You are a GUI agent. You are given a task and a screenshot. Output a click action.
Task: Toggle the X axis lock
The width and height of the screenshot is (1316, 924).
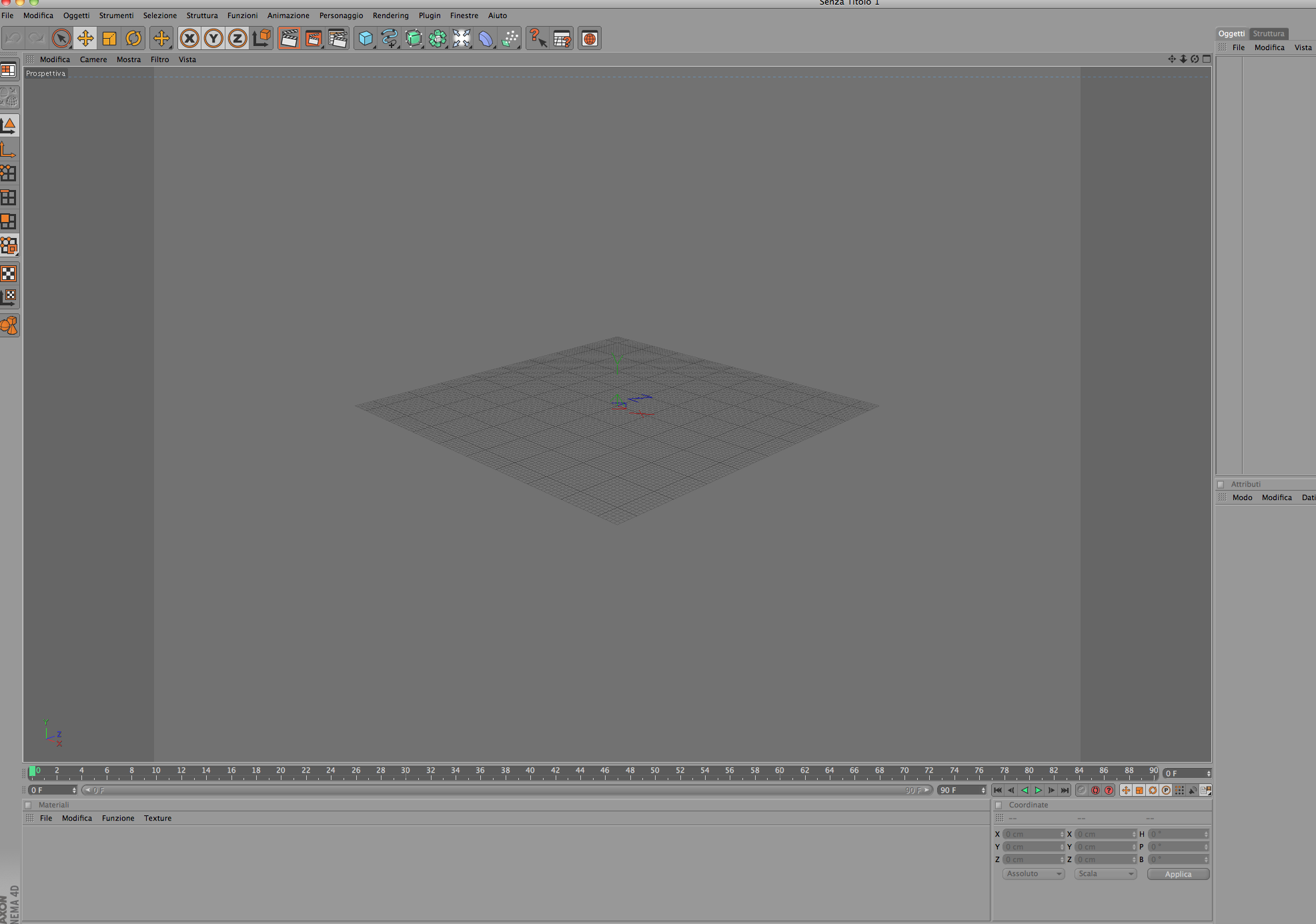pos(189,39)
